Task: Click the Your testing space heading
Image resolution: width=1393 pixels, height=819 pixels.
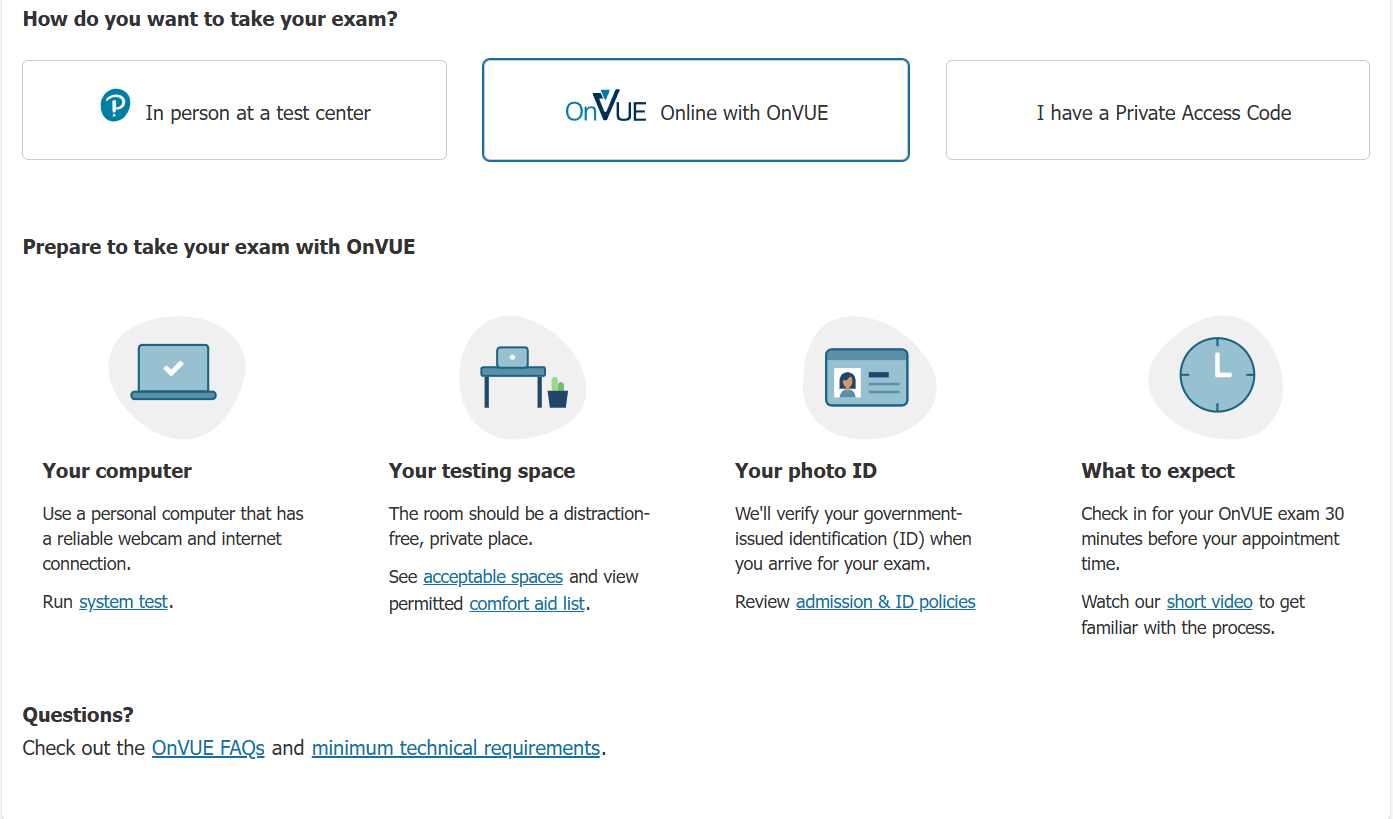Action: (482, 471)
